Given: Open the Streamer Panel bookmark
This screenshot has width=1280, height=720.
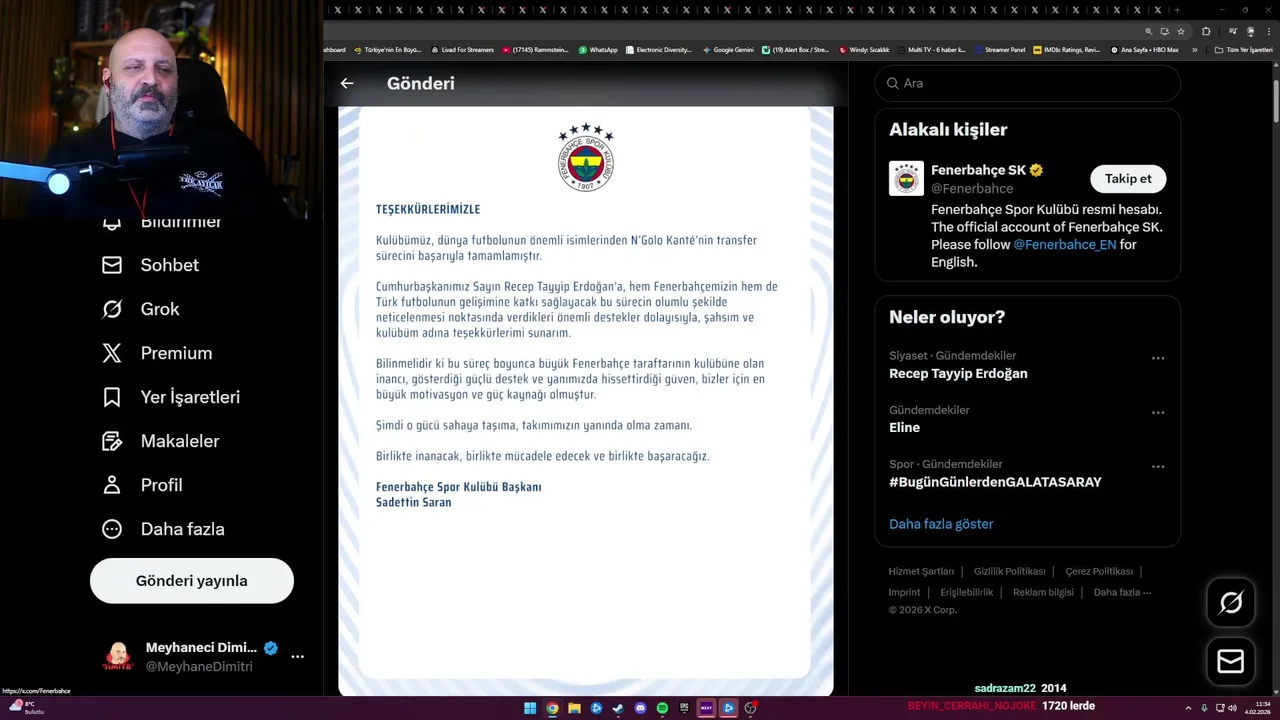Looking at the screenshot, I should tap(999, 50).
